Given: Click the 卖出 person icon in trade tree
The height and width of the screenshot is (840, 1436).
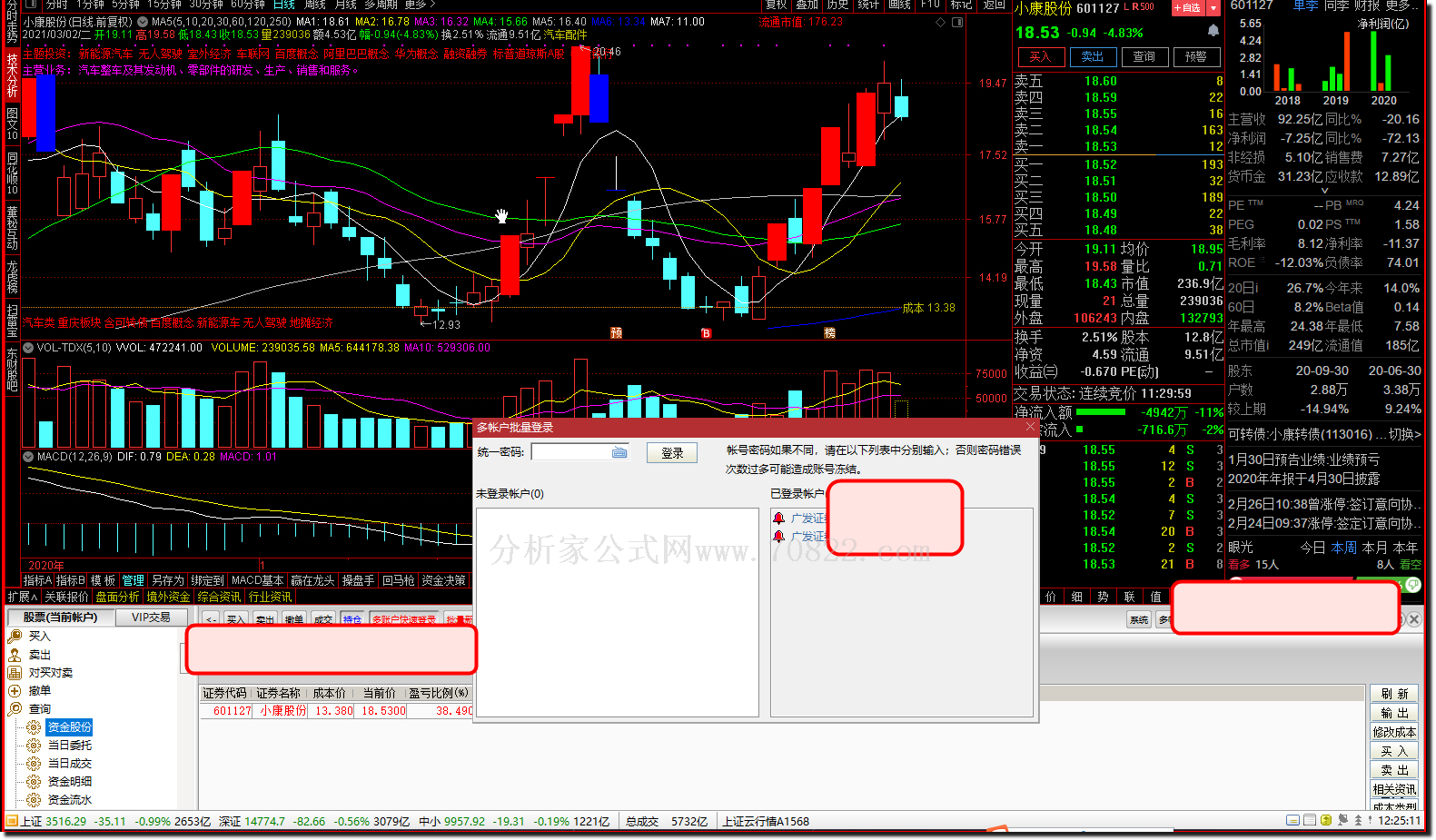Looking at the screenshot, I should [x=15, y=654].
